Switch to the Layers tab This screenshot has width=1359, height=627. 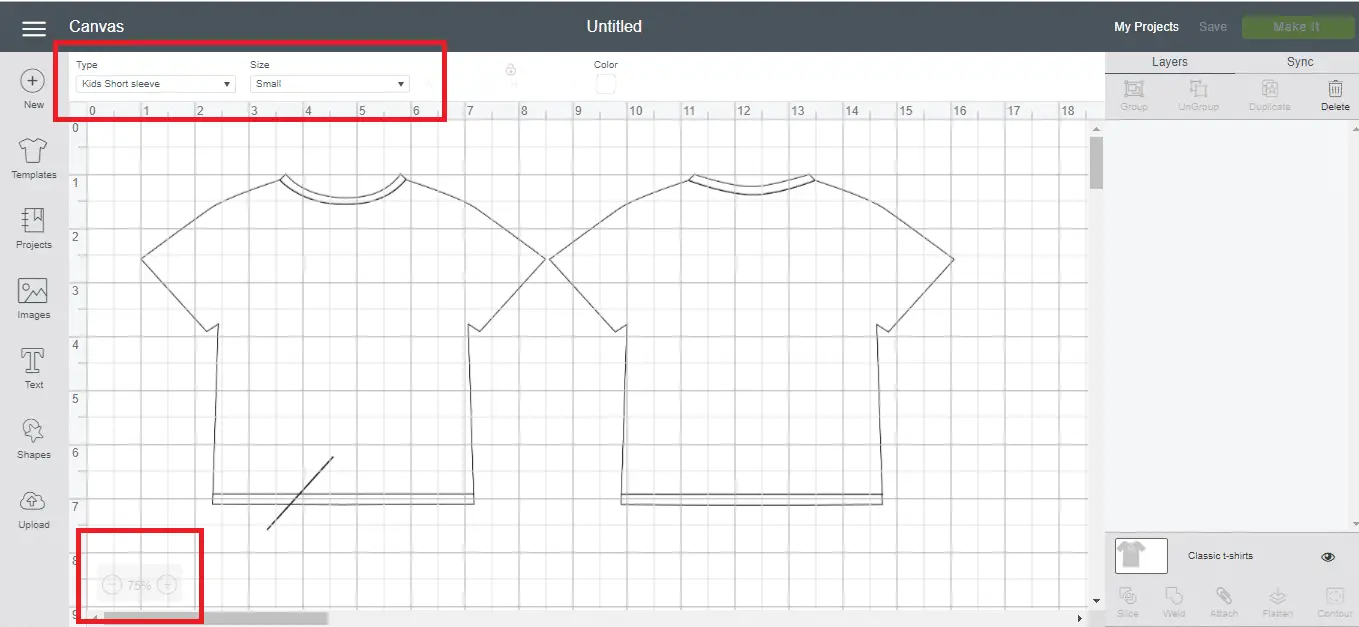(1169, 62)
